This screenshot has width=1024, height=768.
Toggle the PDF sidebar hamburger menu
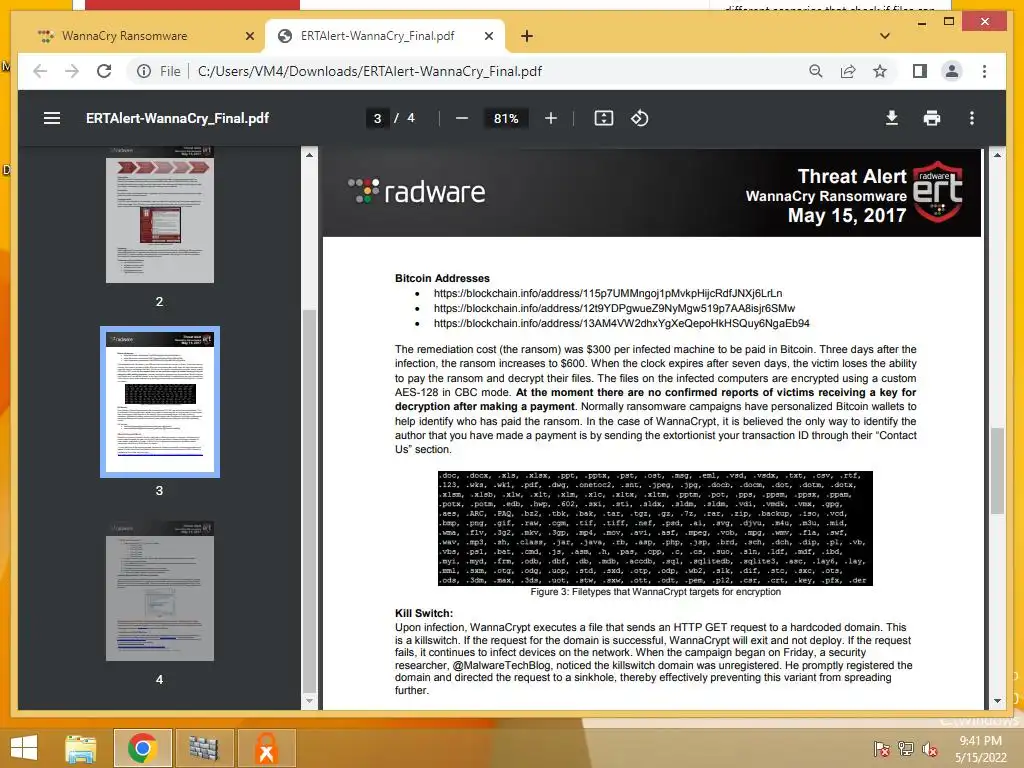click(52, 118)
